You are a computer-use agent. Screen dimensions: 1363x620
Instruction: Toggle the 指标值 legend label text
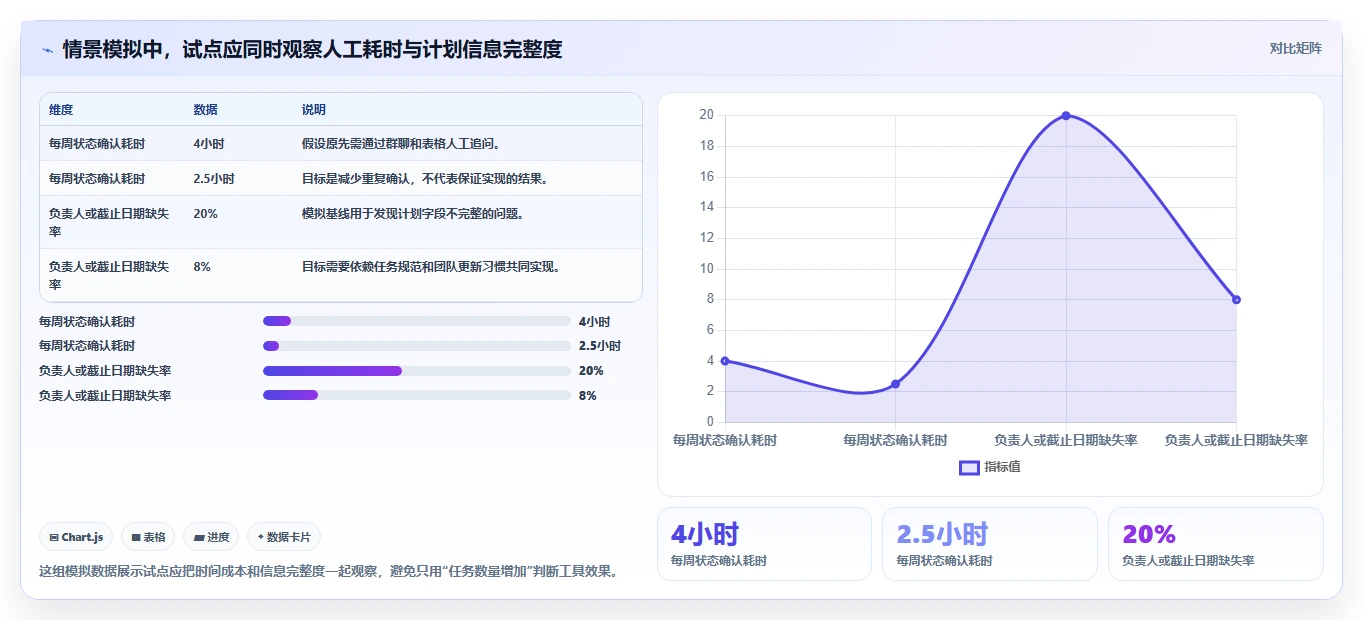pyautogui.click(x=1002, y=467)
